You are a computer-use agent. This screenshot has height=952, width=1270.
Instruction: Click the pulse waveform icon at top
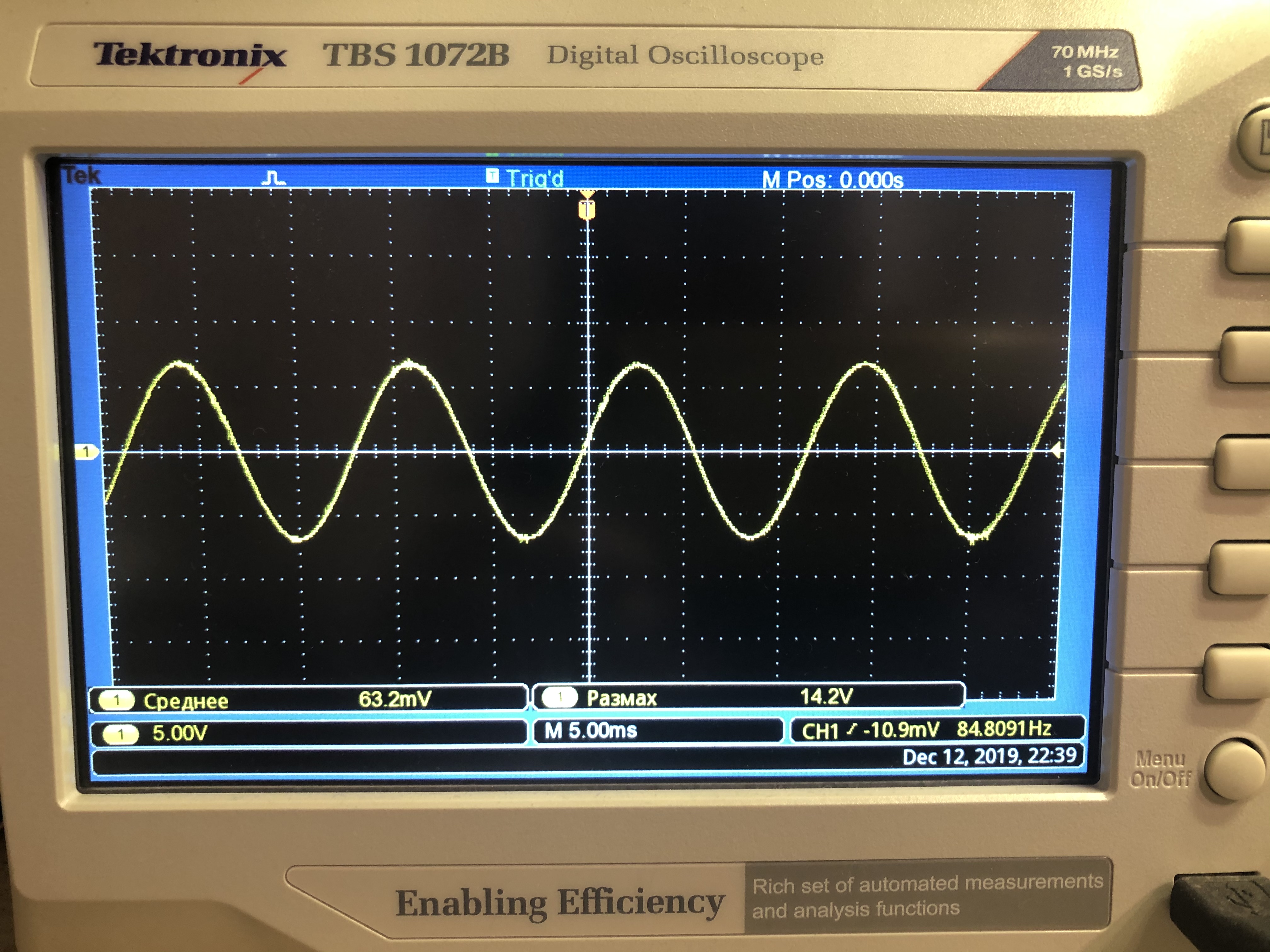273,178
